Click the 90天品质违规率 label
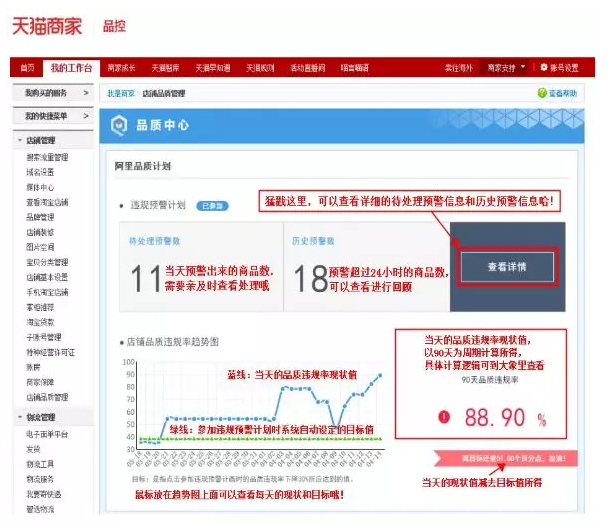The height and width of the screenshot is (527, 608). point(490,380)
